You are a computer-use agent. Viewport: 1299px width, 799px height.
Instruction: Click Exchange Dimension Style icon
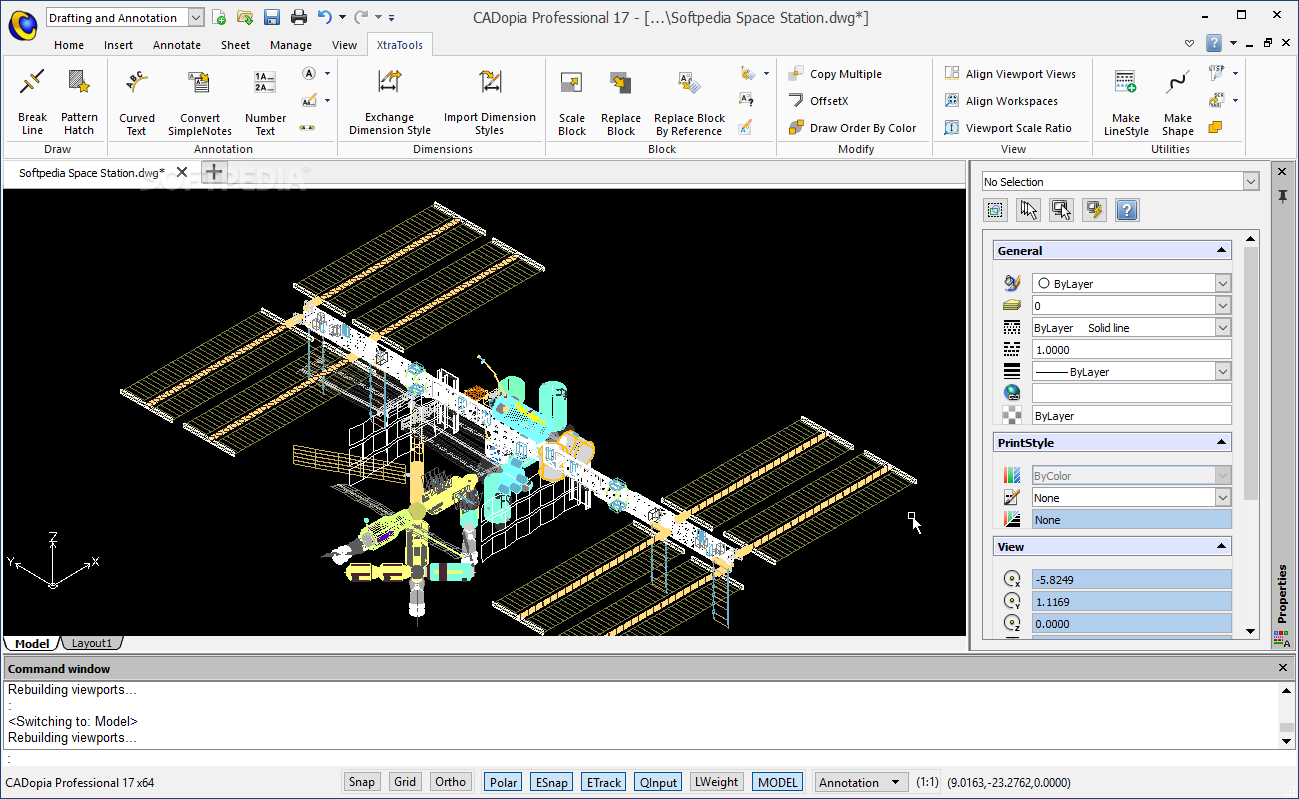point(389,82)
